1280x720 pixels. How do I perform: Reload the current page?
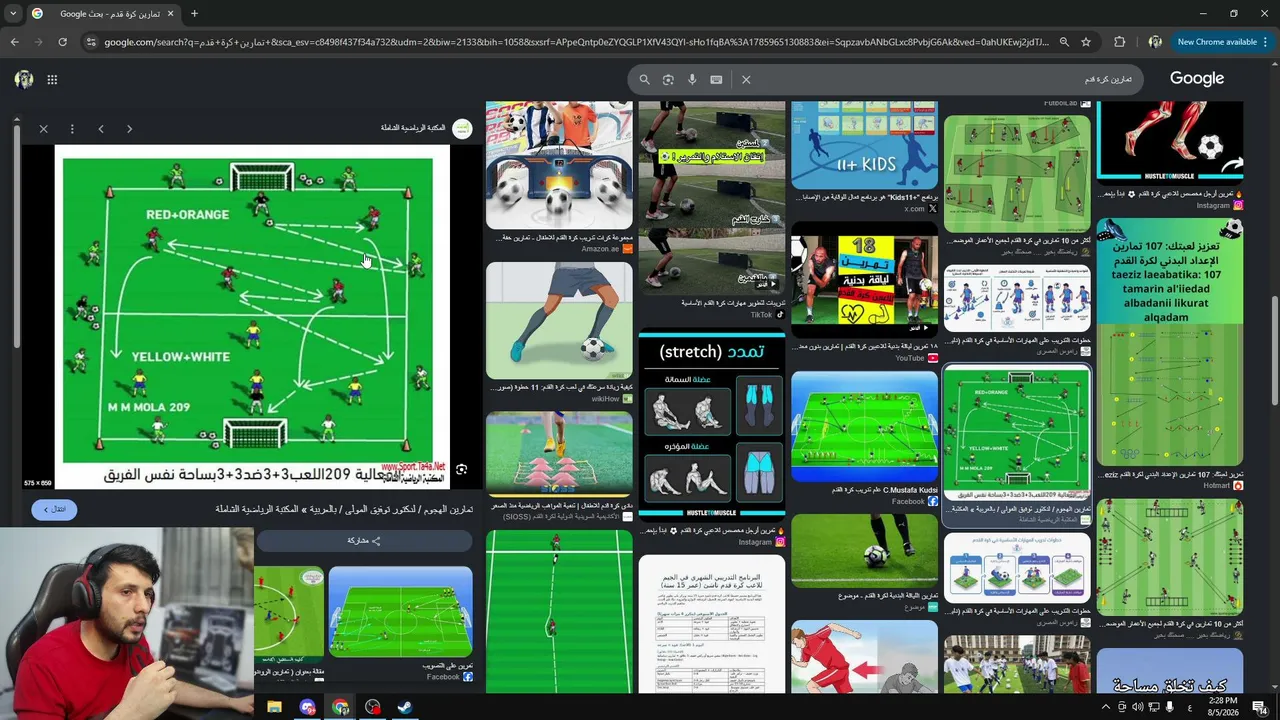pyautogui.click(x=62, y=42)
